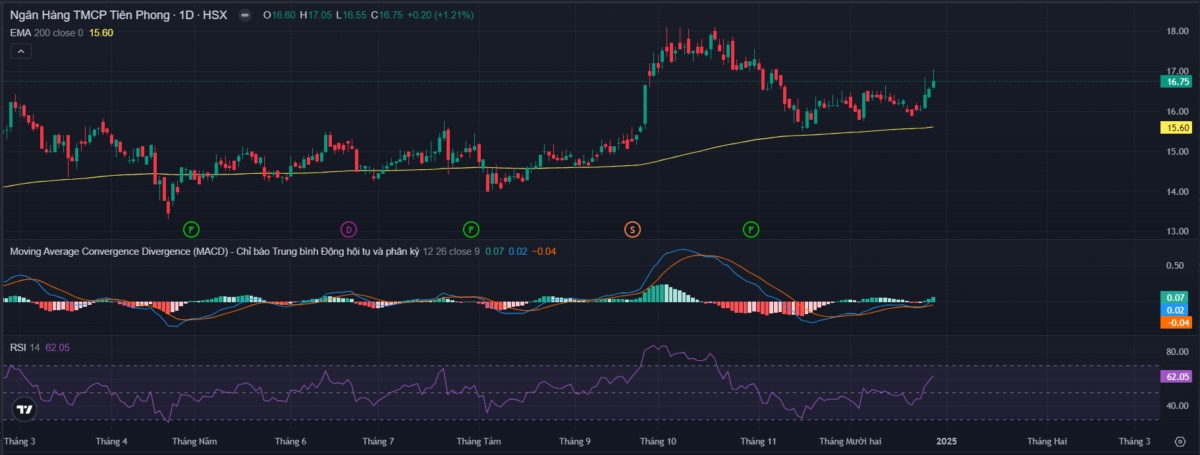Click the Tháng Hai time axis label
Image resolution: width=1200 pixels, height=455 pixels.
tap(1045, 441)
